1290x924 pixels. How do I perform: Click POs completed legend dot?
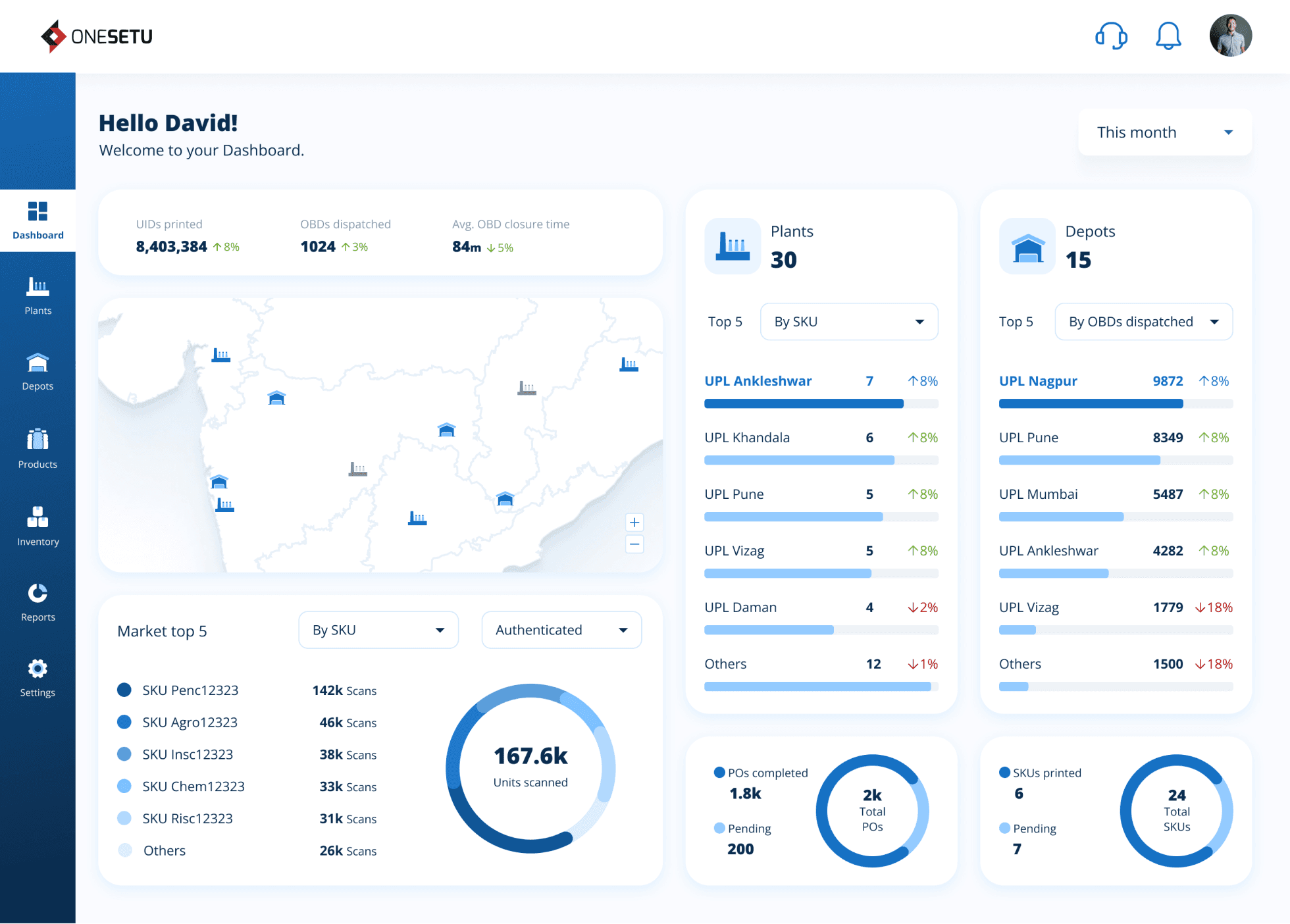click(719, 773)
